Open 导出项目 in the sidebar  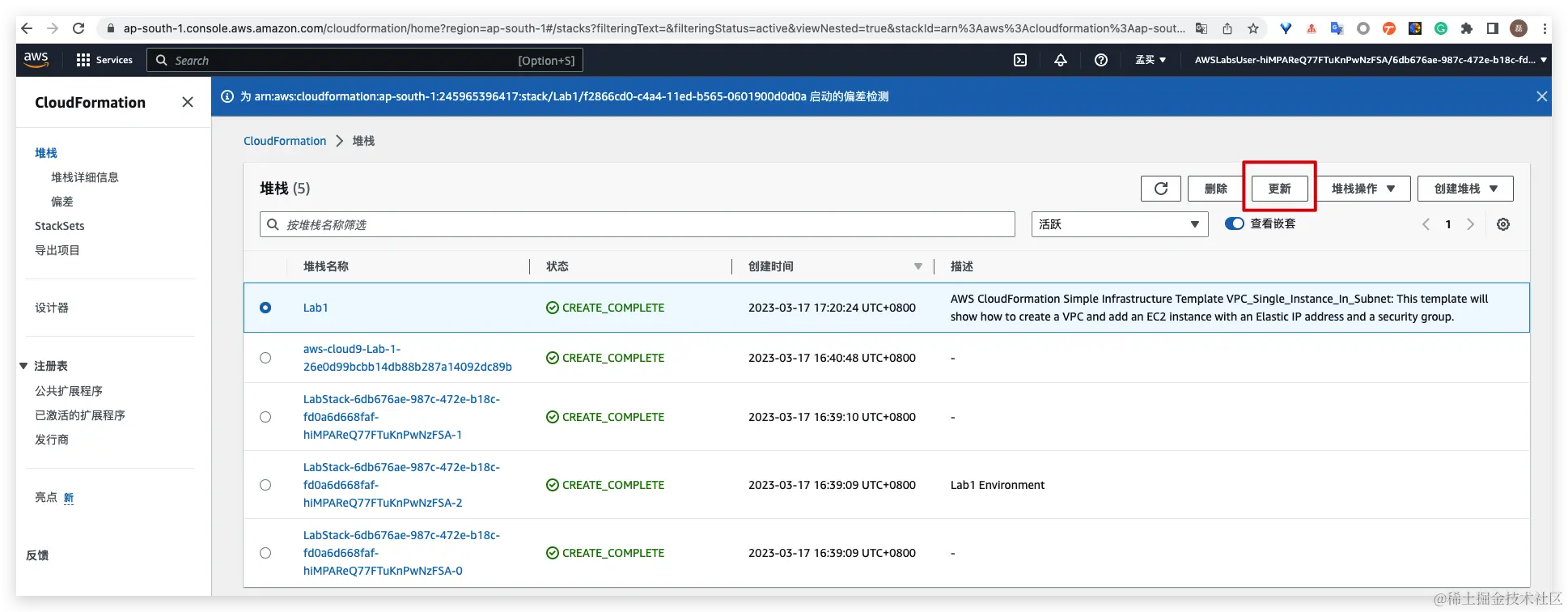point(57,250)
